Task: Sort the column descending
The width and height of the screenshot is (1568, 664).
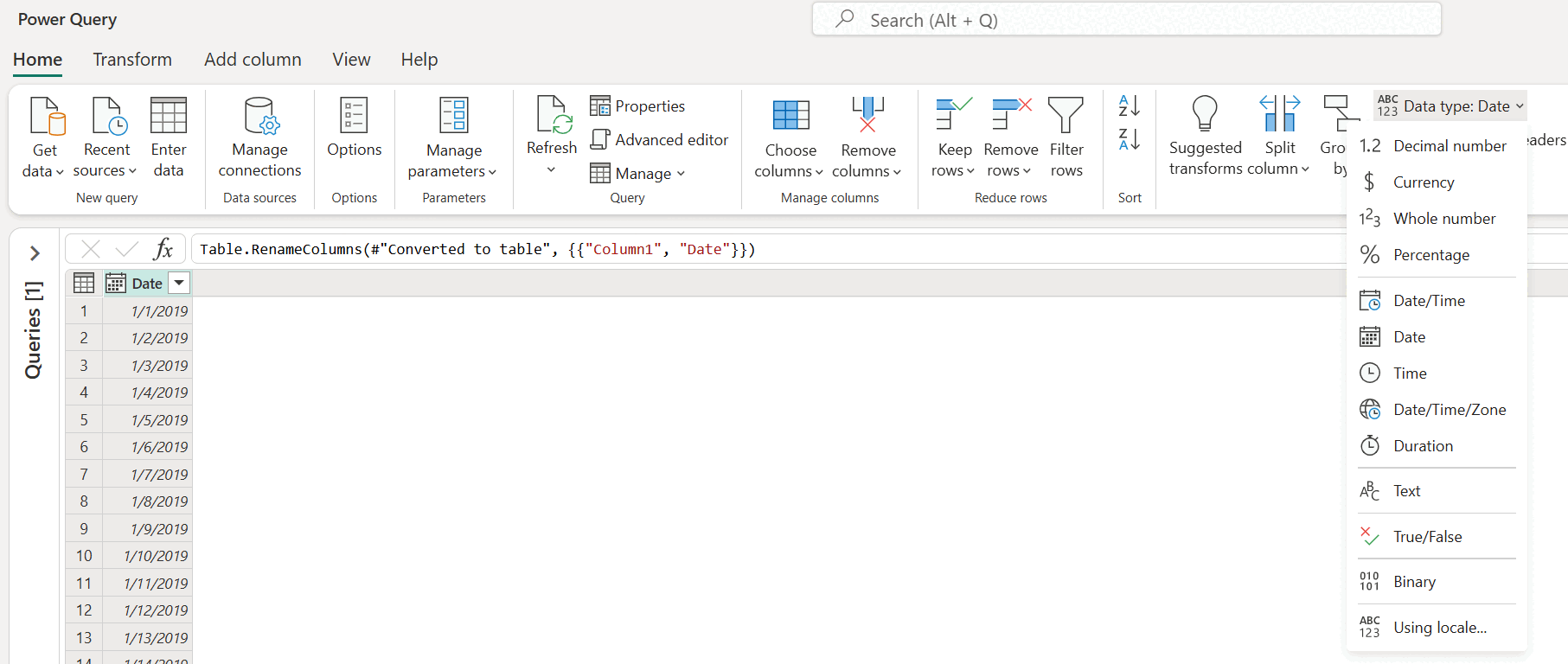Action: point(1130,139)
